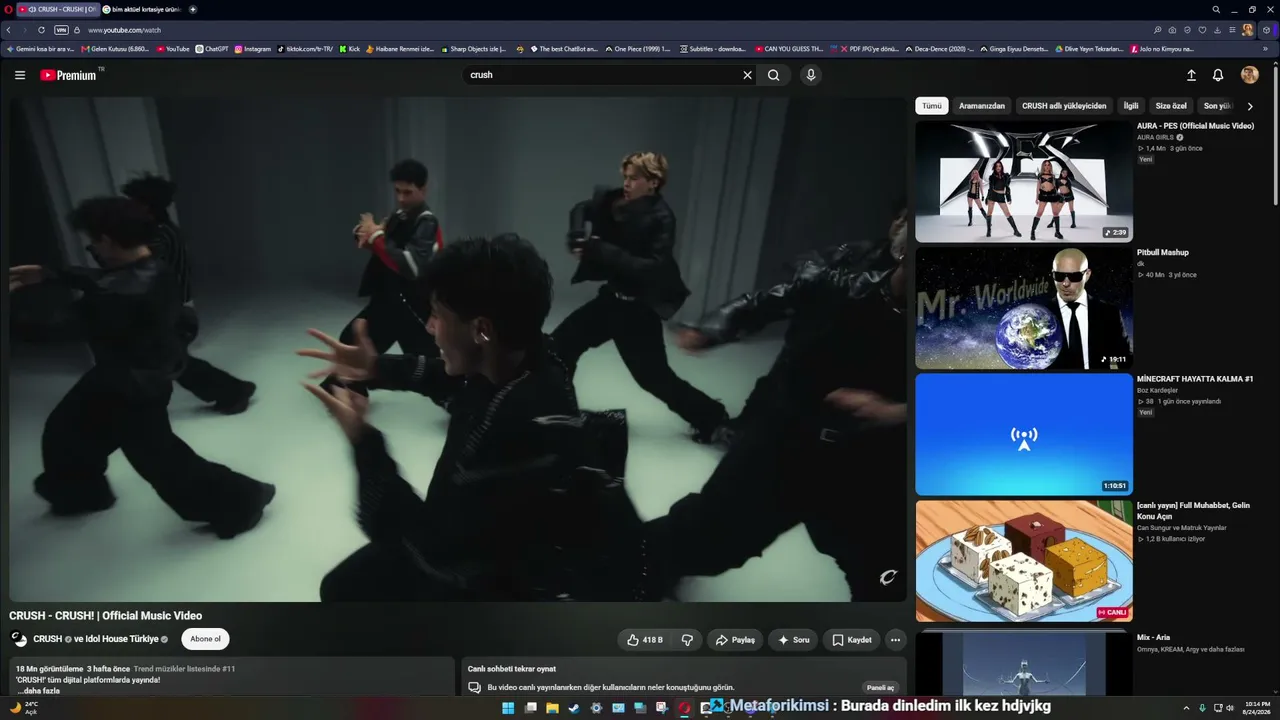Dislike the CRUSH video

[x=688, y=640]
